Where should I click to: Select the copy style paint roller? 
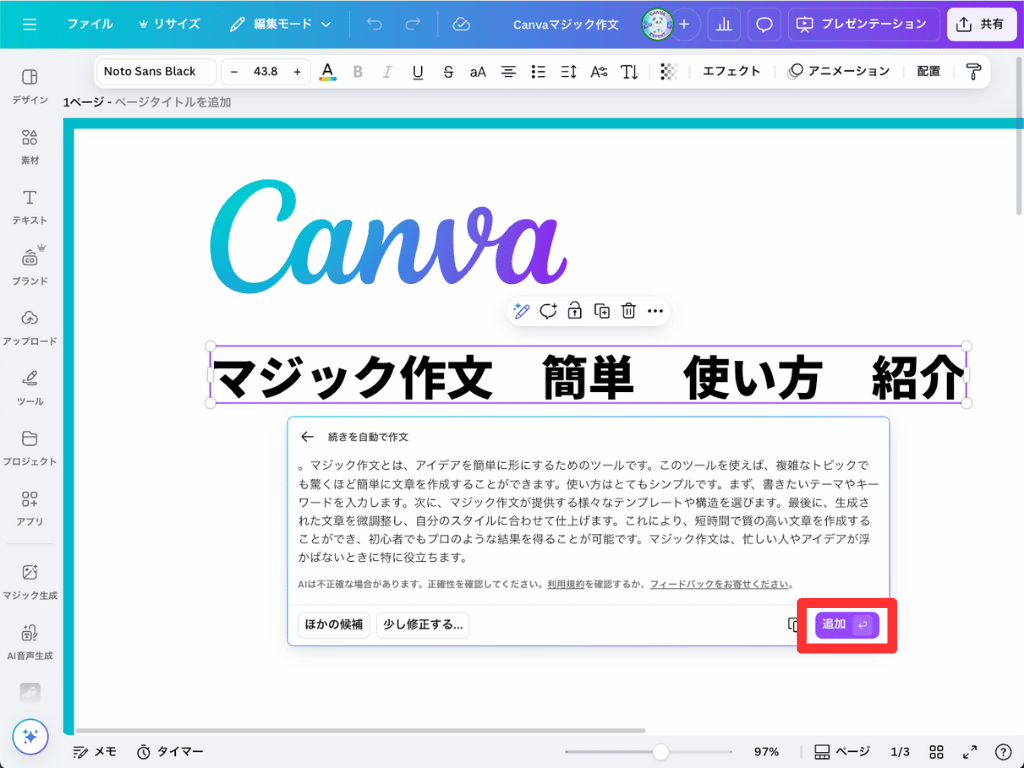click(973, 71)
